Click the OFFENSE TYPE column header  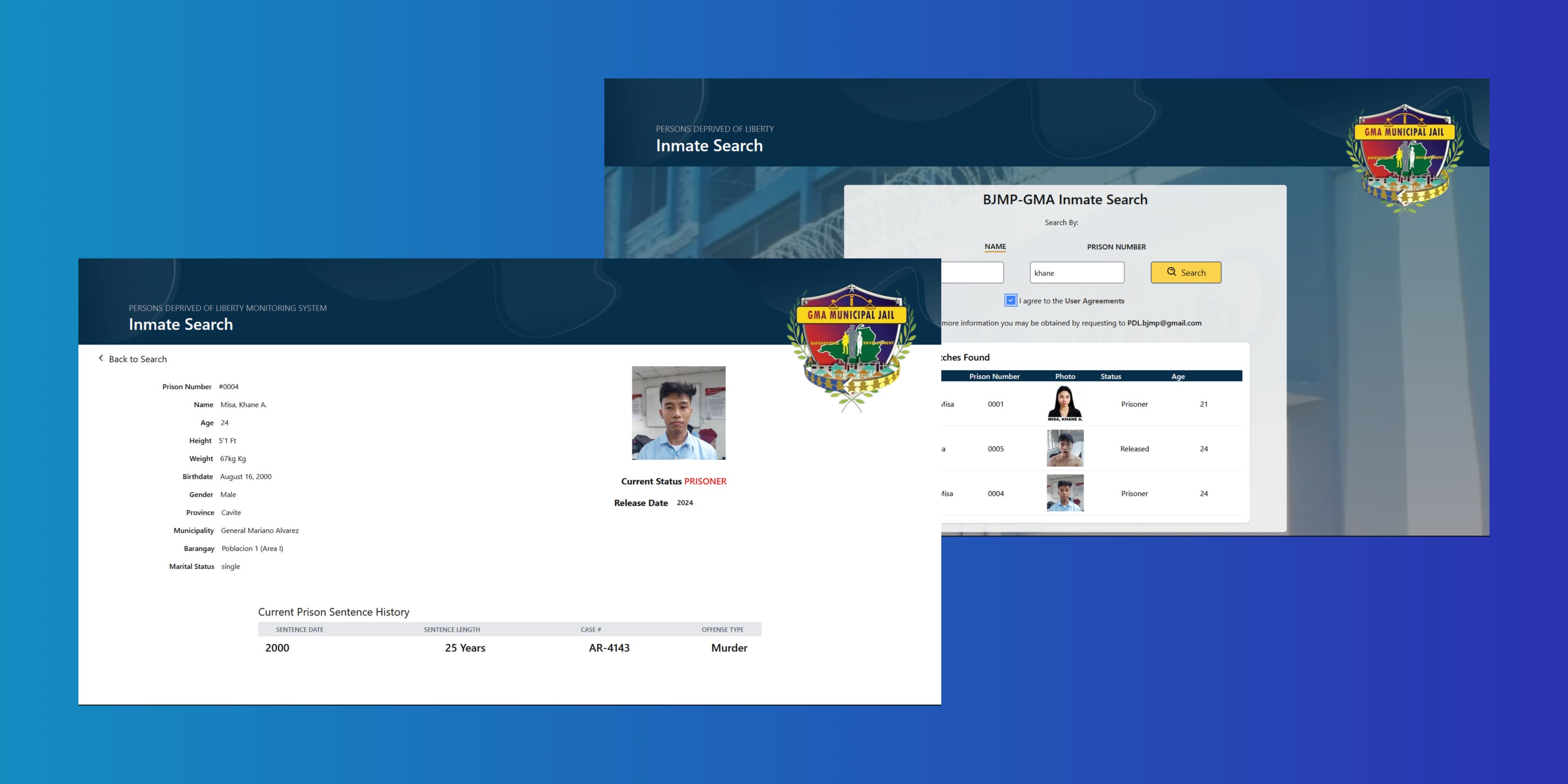click(722, 629)
